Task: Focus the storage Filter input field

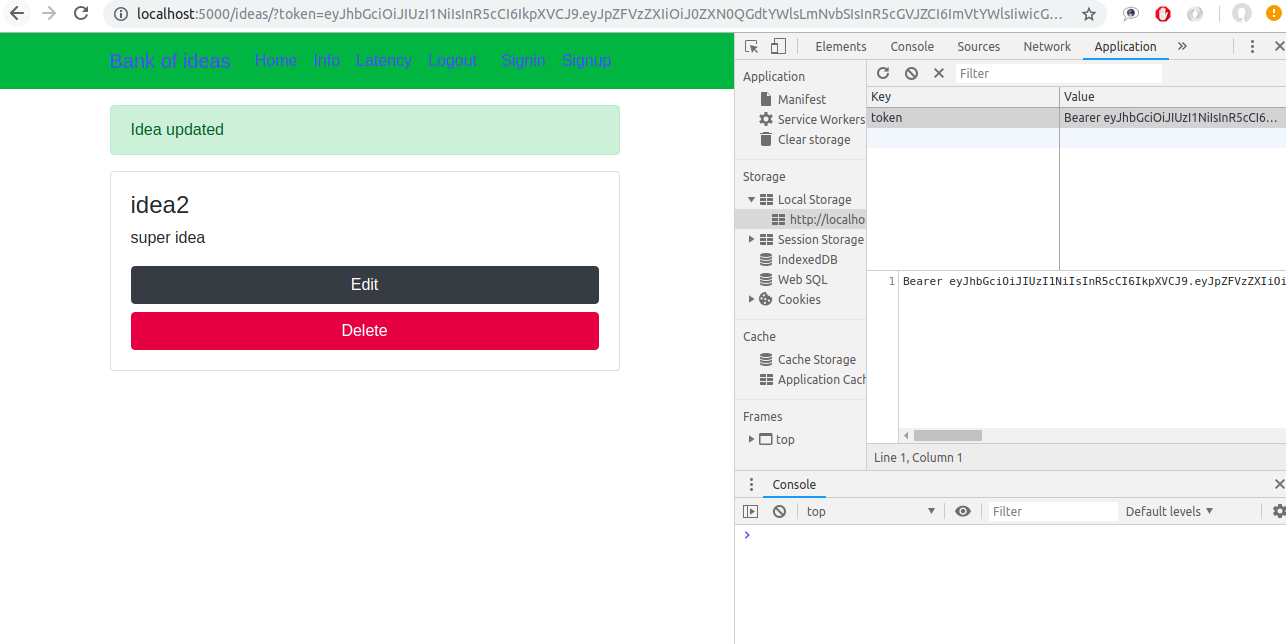Action: pyautogui.click(x=1059, y=73)
